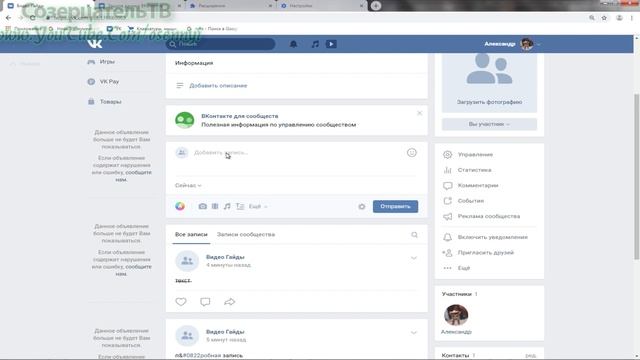Click the video play icon in header

[331, 44]
